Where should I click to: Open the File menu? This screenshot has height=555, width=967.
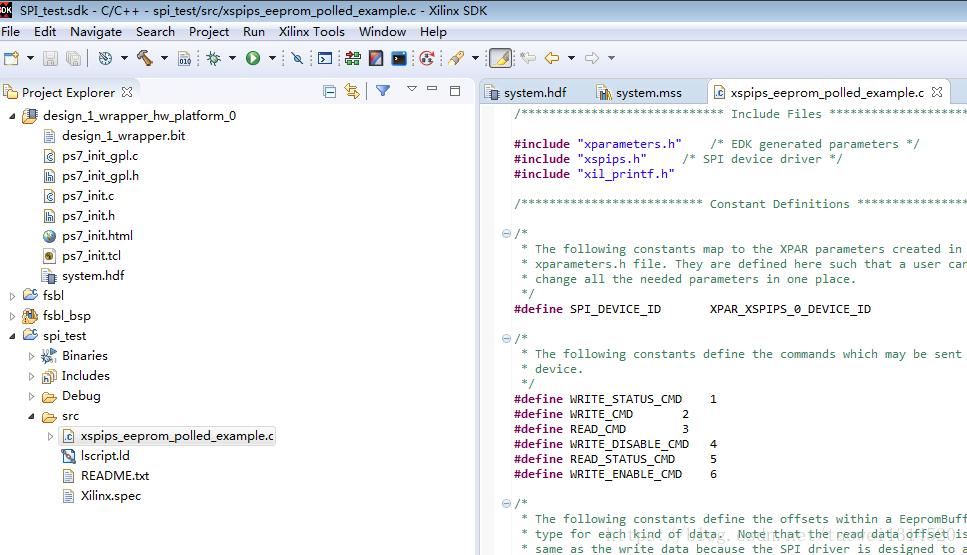tap(10, 31)
